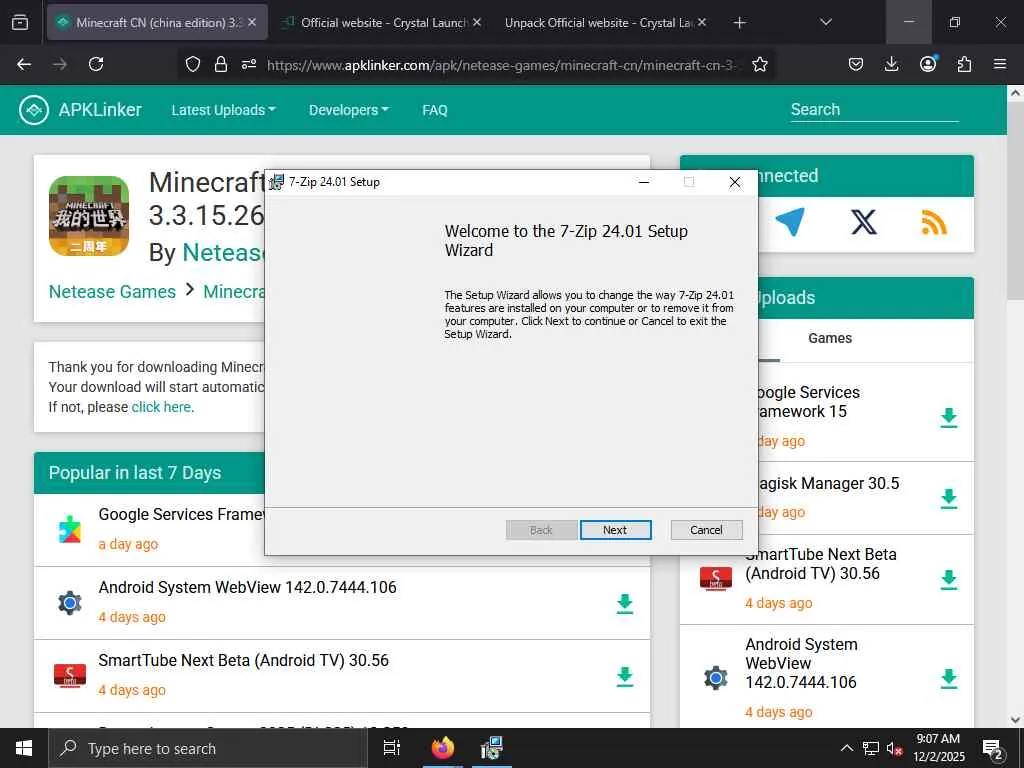Bookmark this page with the star

tap(760, 64)
